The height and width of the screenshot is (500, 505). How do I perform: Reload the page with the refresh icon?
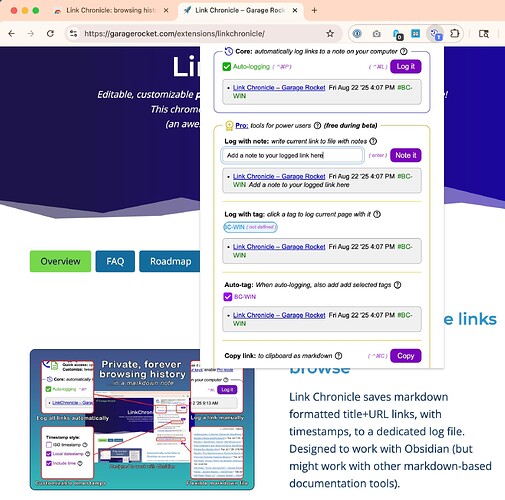coord(50,34)
